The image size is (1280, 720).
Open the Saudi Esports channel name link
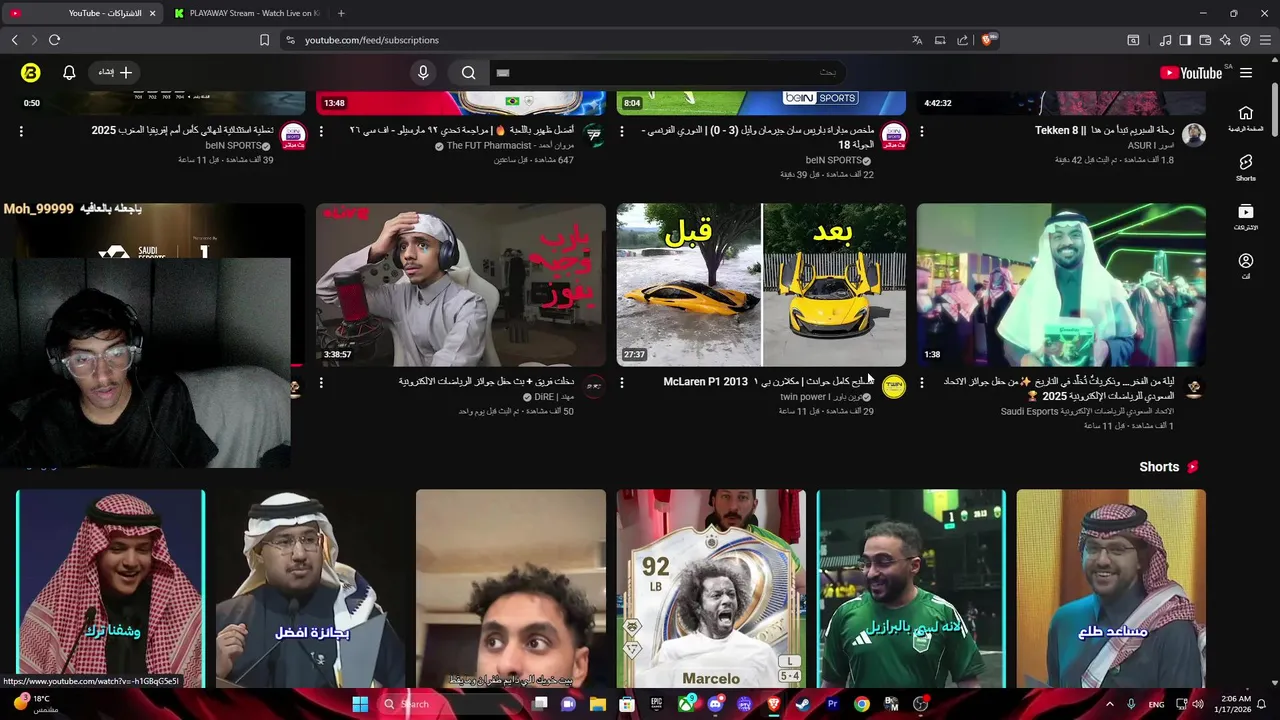click(1087, 411)
